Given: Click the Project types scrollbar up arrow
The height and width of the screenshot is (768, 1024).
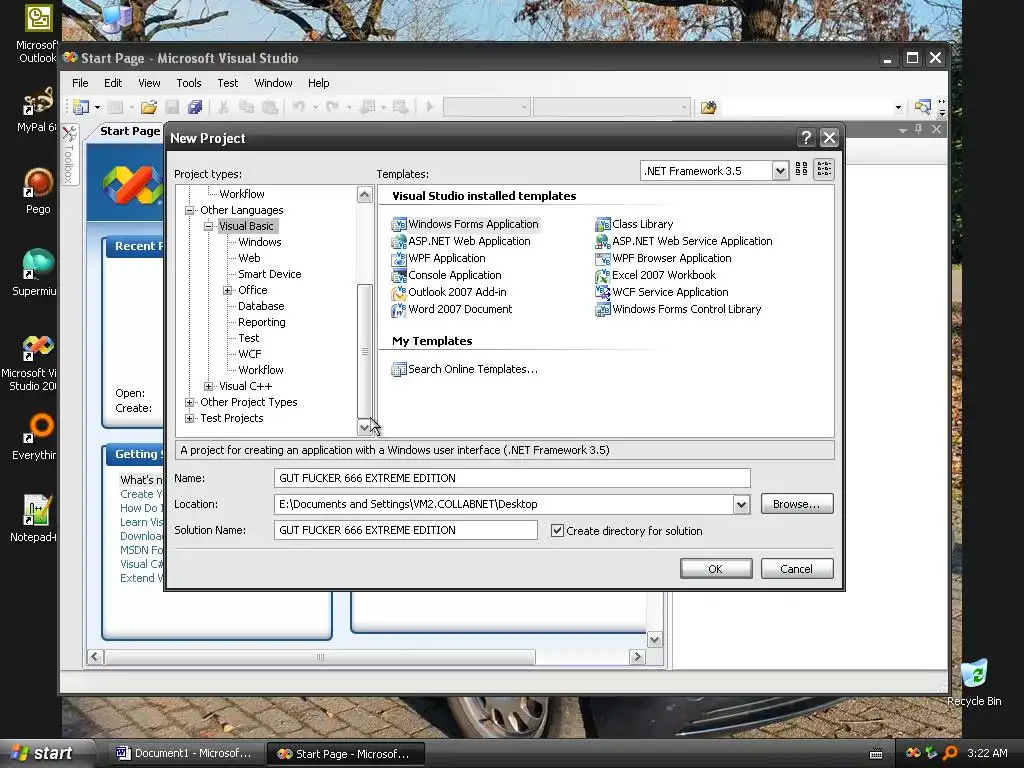Looking at the screenshot, I should tap(364, 195).
